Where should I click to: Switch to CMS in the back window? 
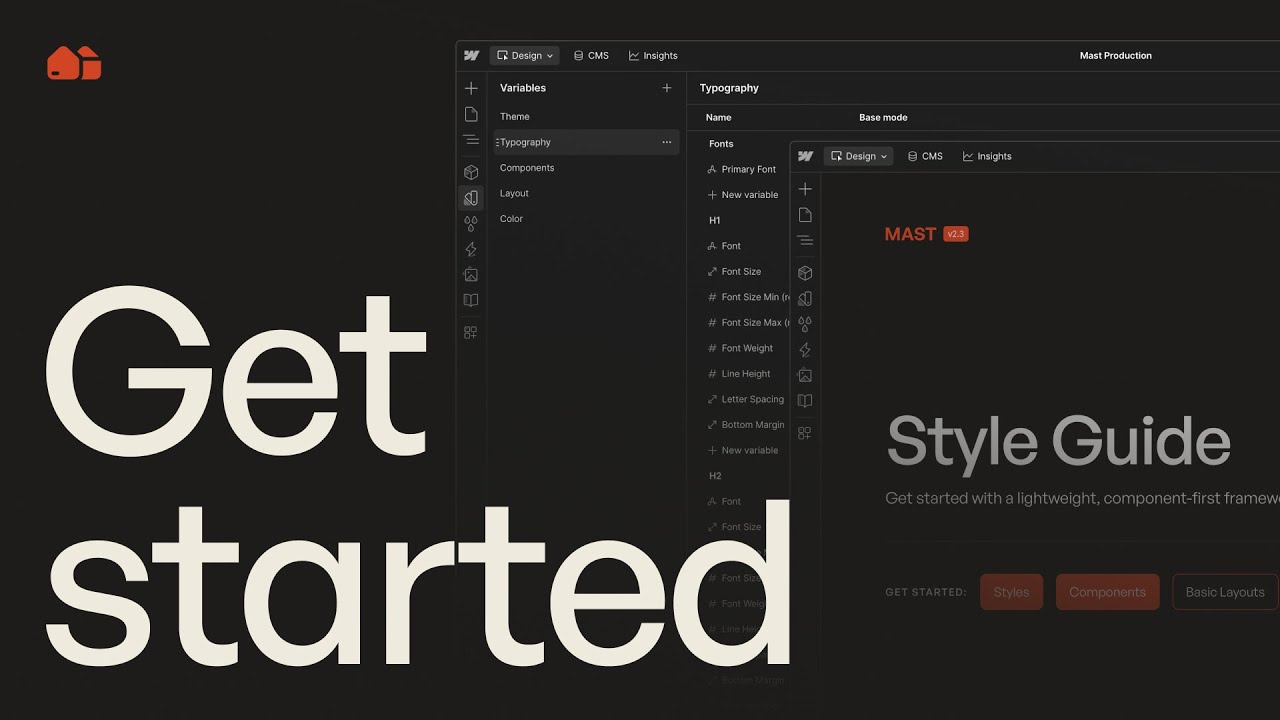[591, 56]
